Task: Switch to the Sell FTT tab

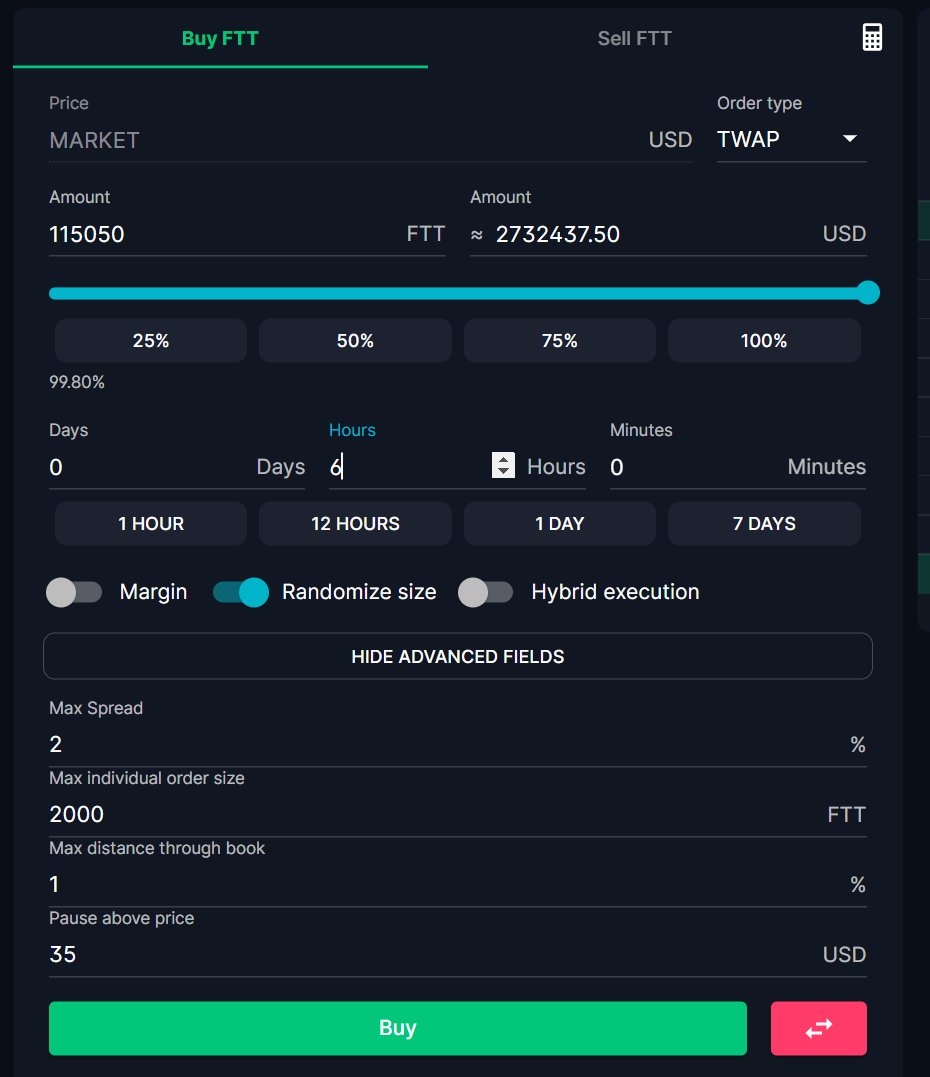Action: 634,38
